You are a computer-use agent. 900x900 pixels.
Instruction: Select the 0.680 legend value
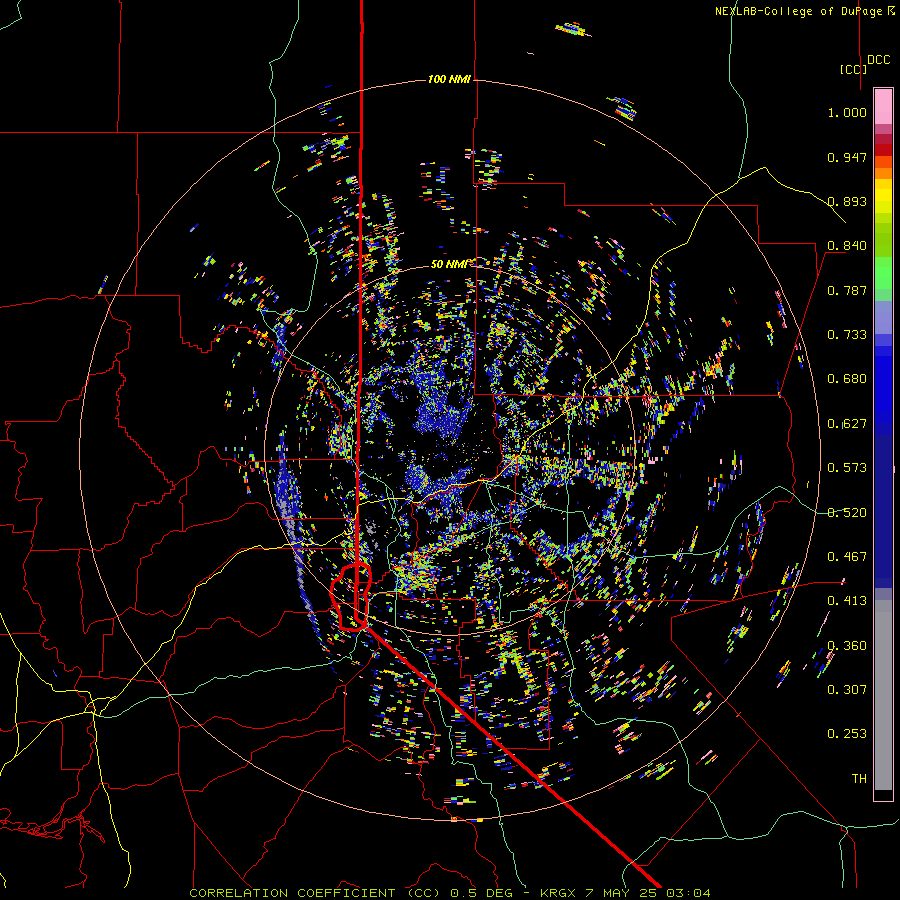(847, 379)
